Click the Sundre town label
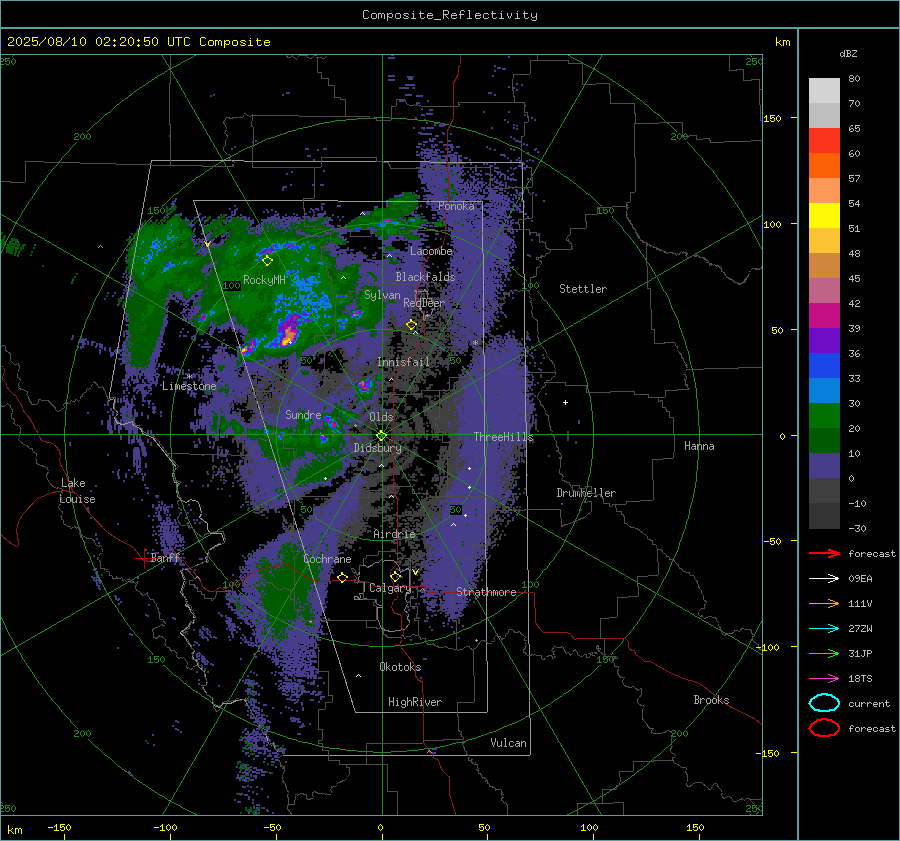900x841 pixels. click(x=303, y=414)
